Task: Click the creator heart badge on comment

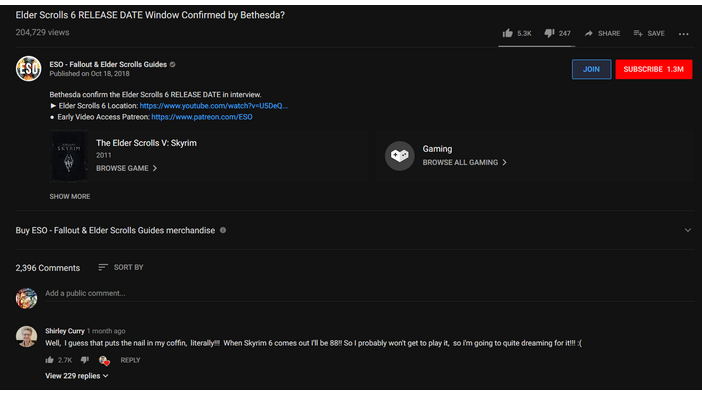Action: tap(104, 361)
